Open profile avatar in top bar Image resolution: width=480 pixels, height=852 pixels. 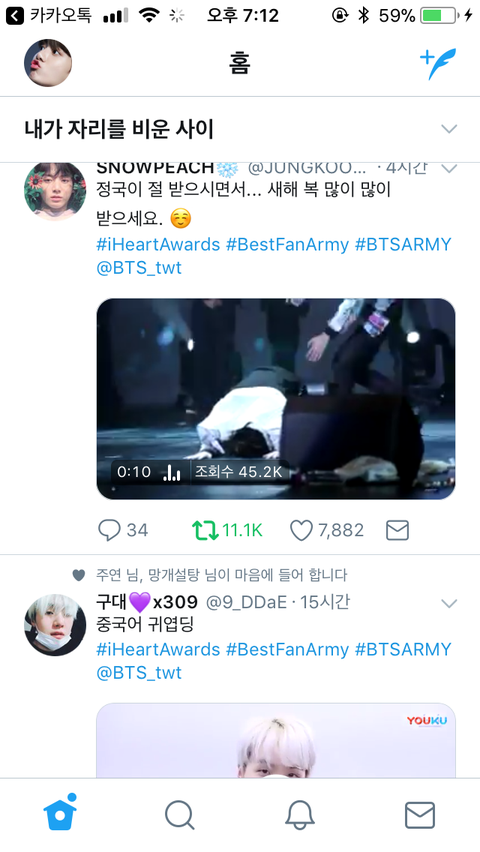[x=48, y=63]
